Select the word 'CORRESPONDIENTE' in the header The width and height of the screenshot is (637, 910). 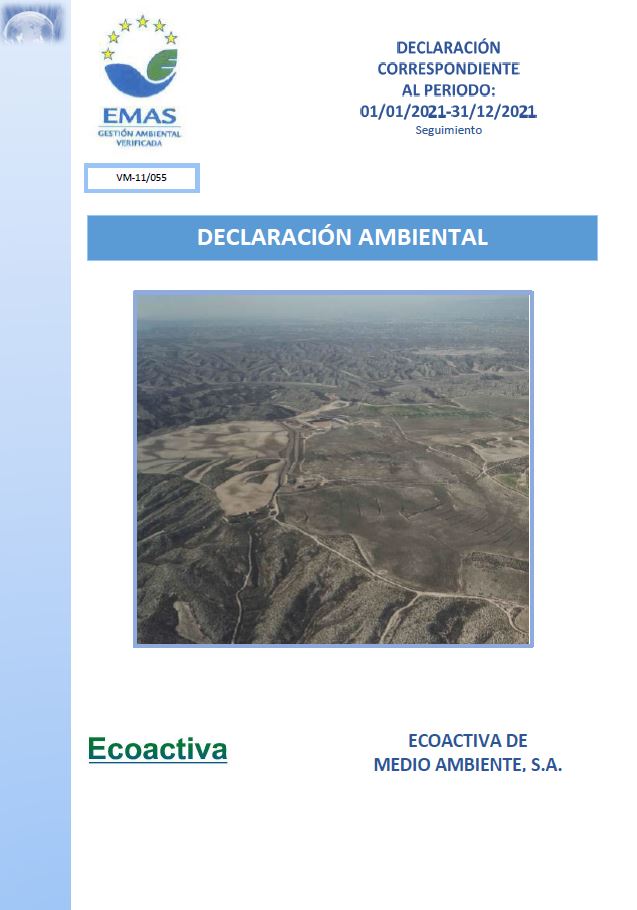point(448,69)
